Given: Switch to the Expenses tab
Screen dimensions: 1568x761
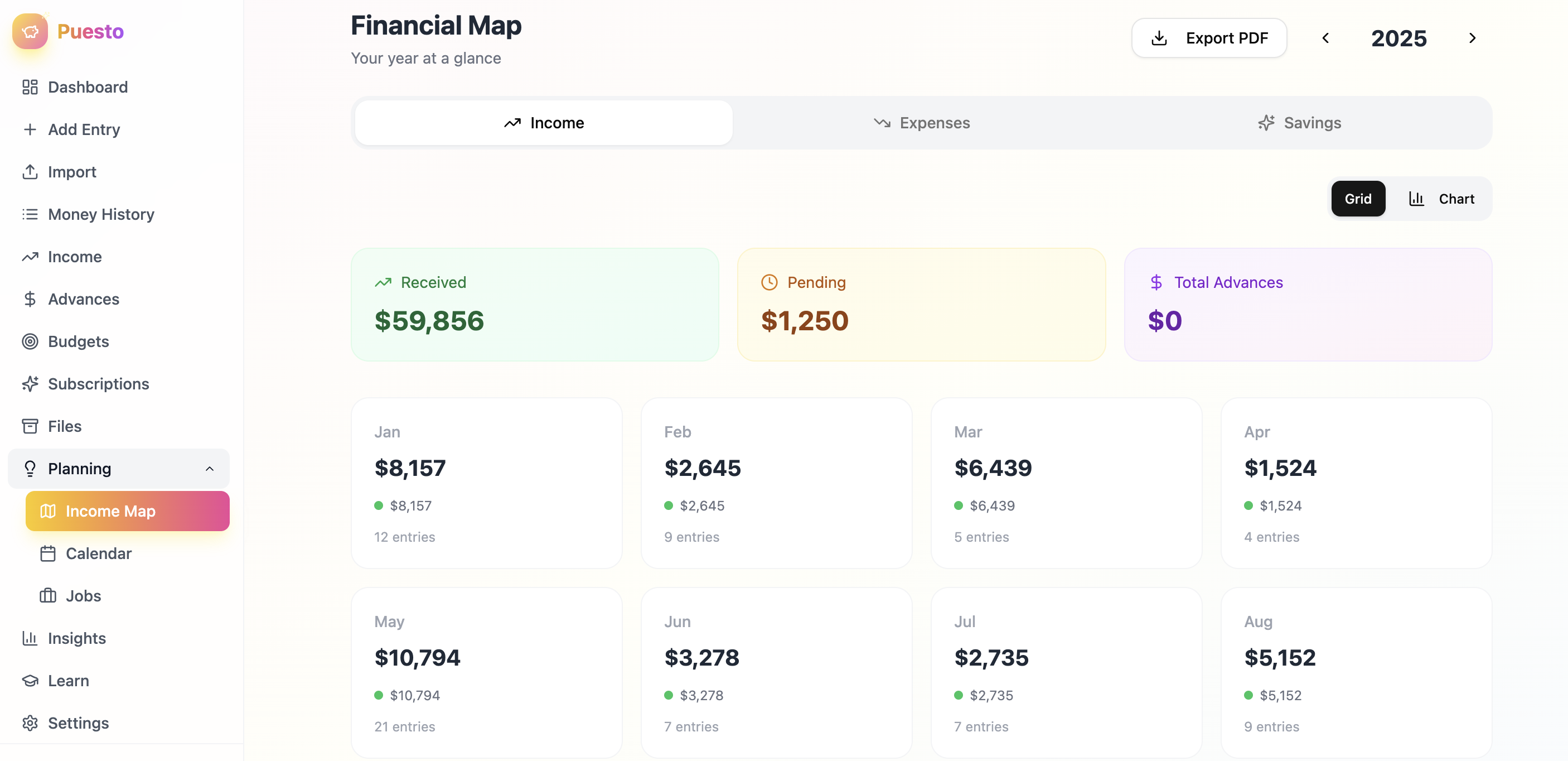Looking at the screenshot, I should [x=922, y=123].
